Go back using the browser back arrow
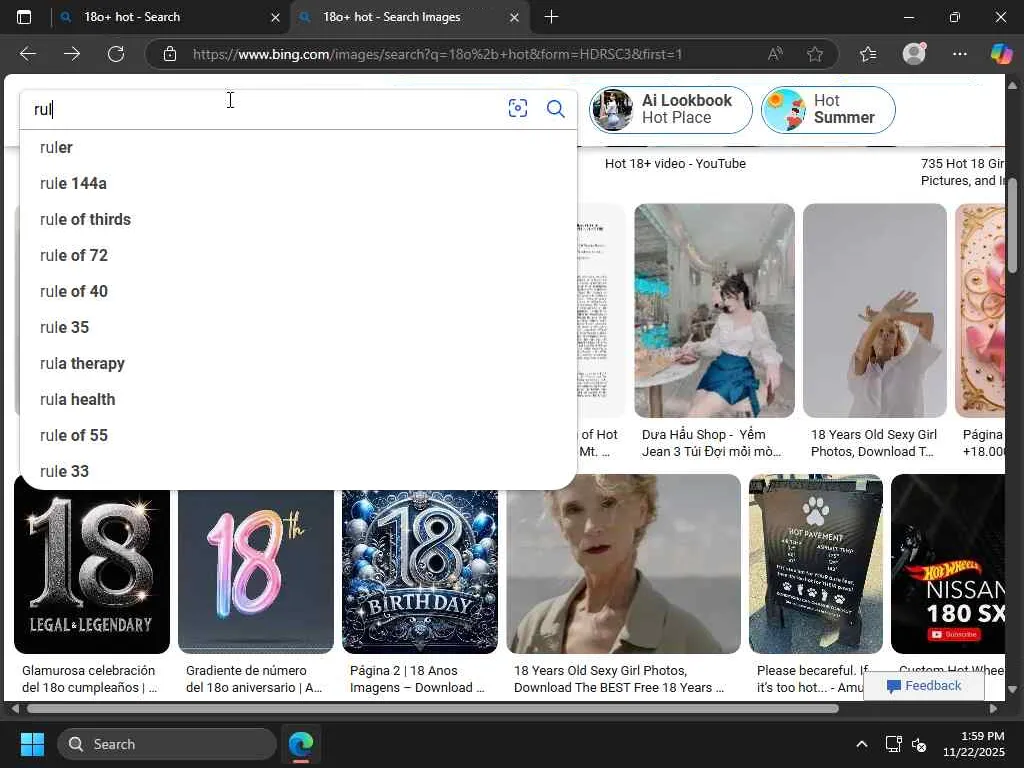Image resolution: width=1024 pixels, height=768 pixels. click(x=27, y=54)
